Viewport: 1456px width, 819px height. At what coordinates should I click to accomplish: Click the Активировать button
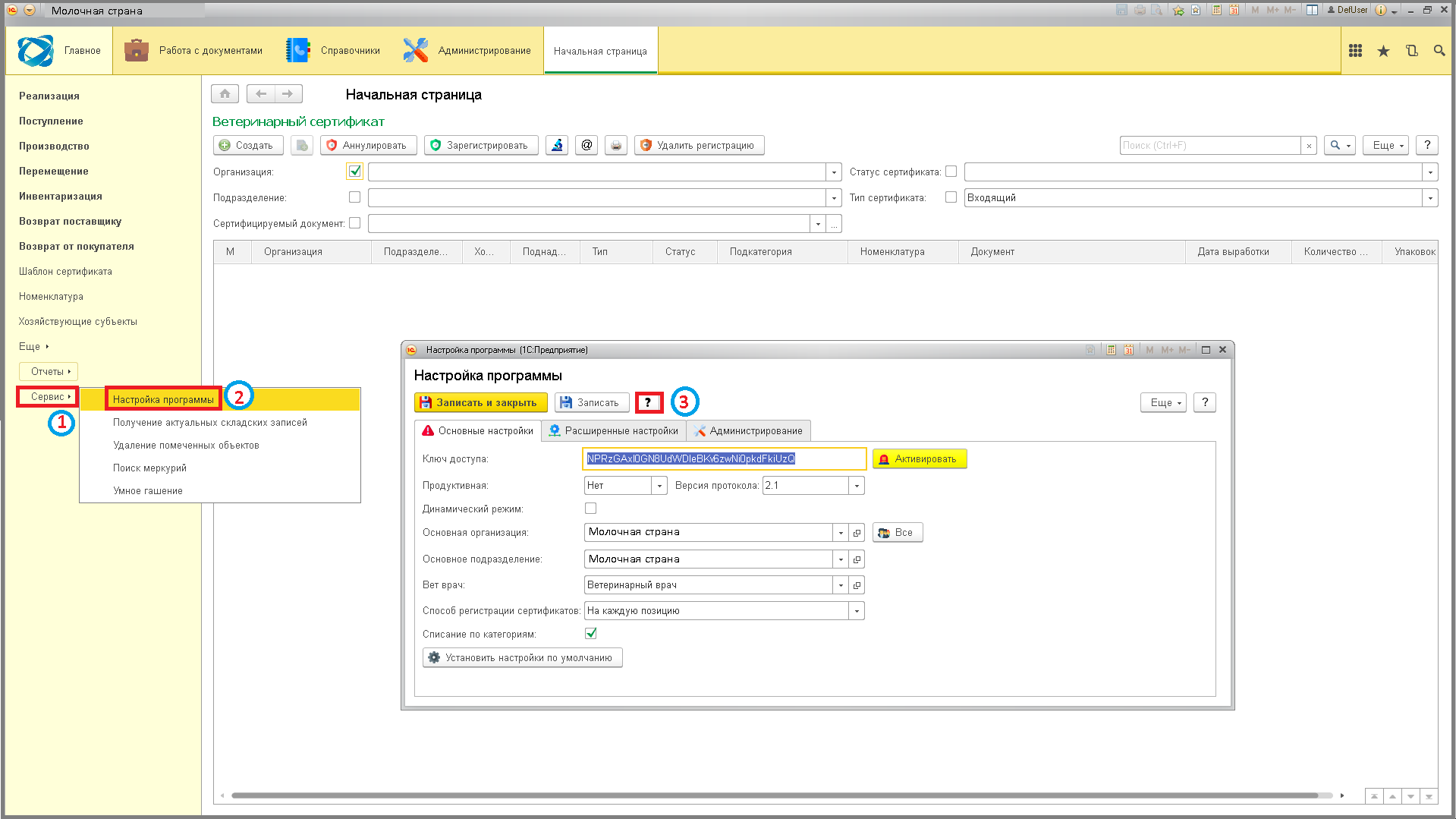(920, 458)
